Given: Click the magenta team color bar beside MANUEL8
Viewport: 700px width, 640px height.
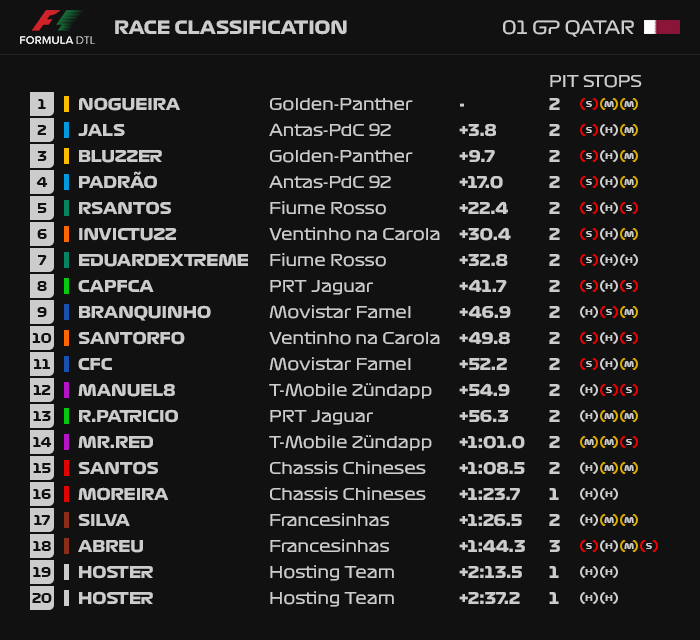Looking at the screenshot, I should (67, 390).
